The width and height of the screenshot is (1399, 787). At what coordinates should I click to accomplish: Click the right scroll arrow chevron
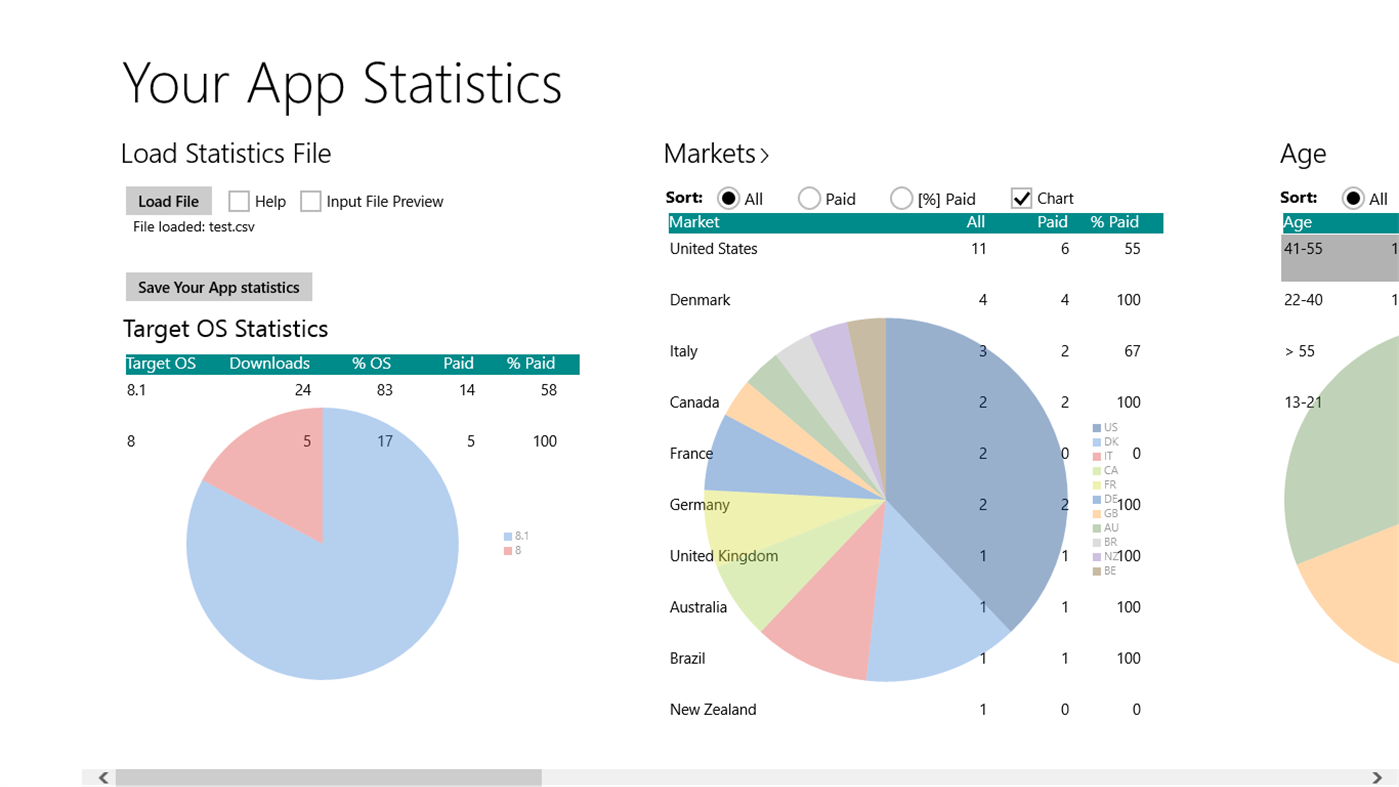[1380, 776]
